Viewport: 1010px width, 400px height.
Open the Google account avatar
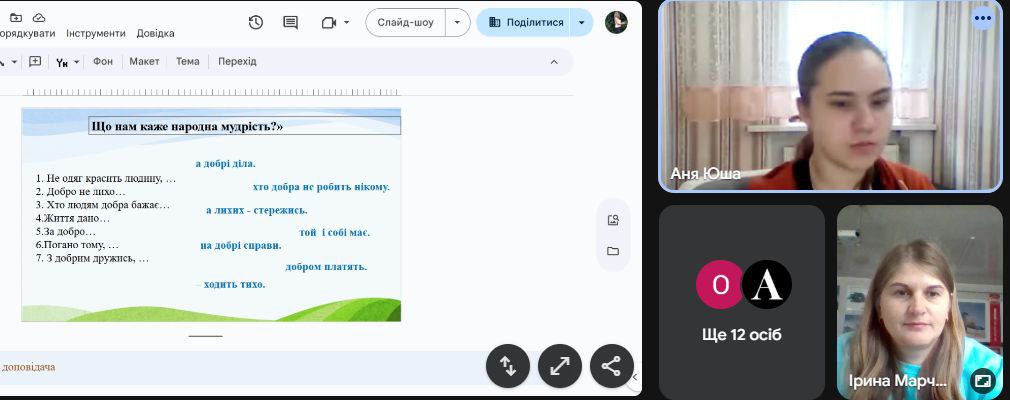click(x=616, y=23)
